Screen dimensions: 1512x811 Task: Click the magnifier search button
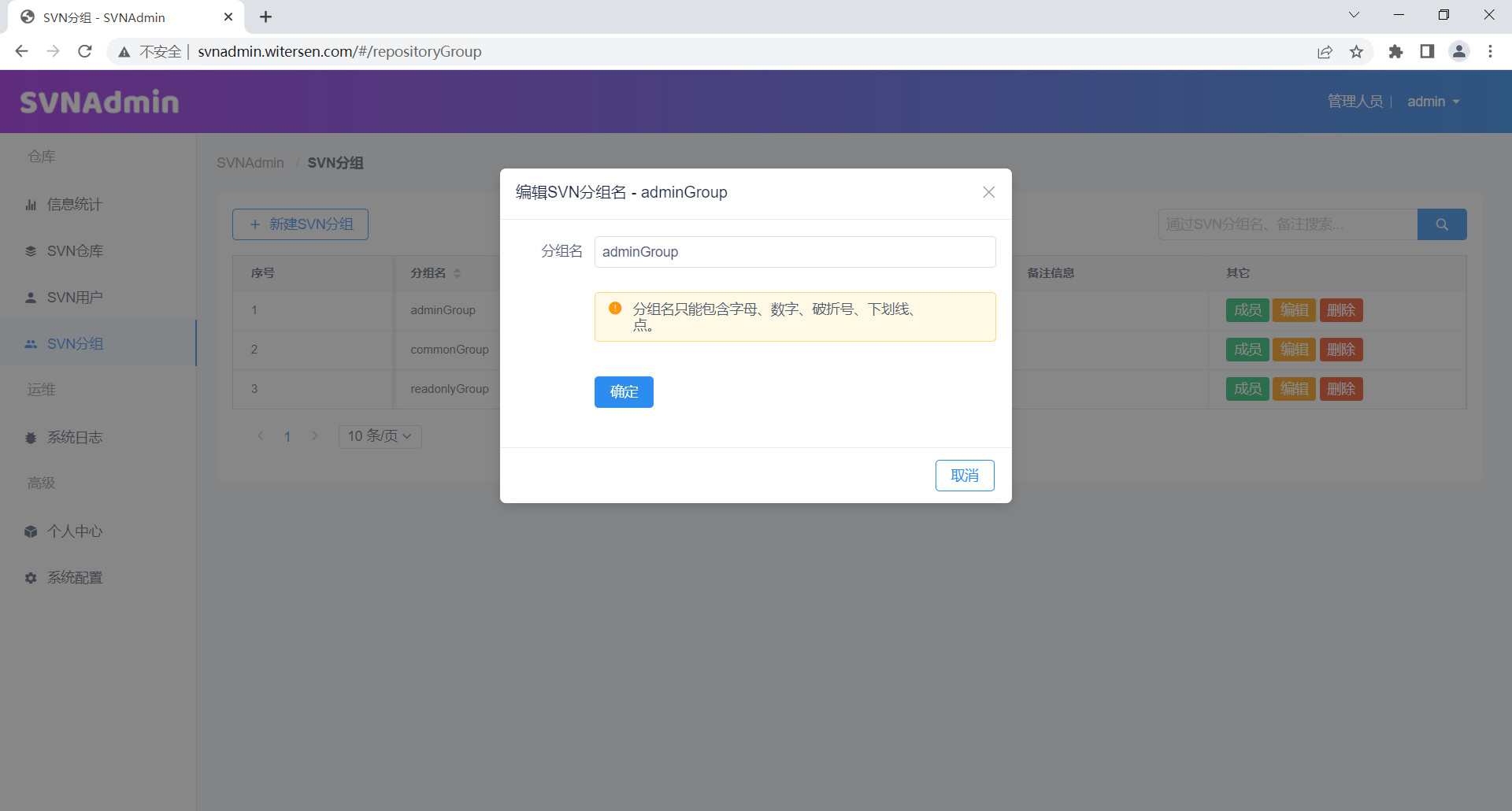[1442, 224]
